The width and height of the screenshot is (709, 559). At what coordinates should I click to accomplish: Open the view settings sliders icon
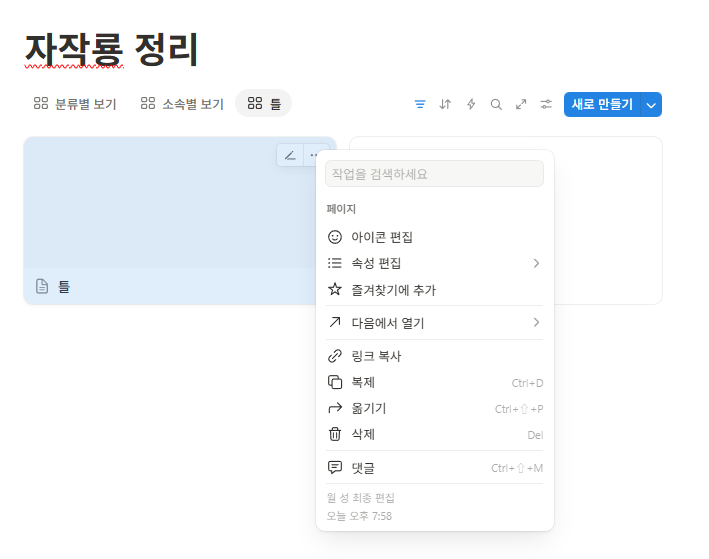(546, 104)
